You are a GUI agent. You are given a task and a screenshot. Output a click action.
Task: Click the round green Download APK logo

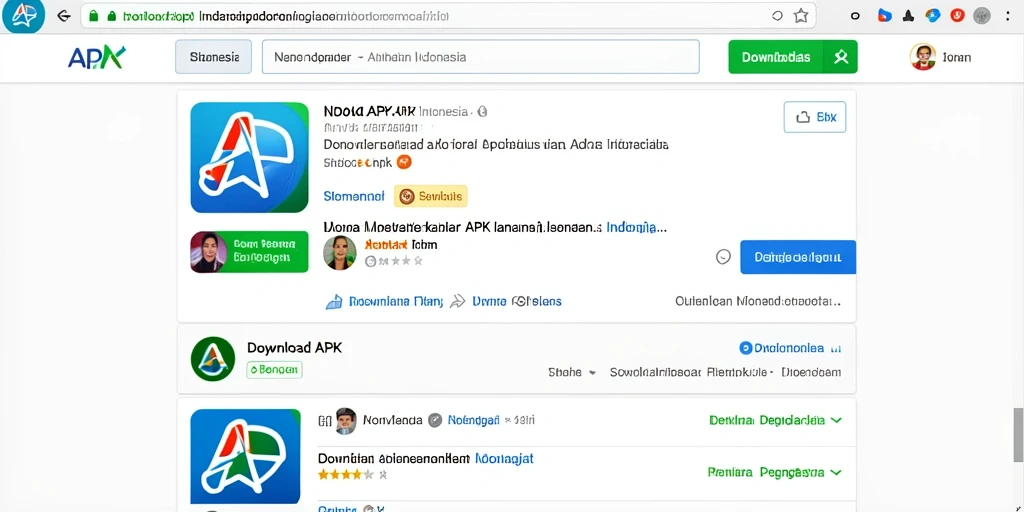click(213, 359)
